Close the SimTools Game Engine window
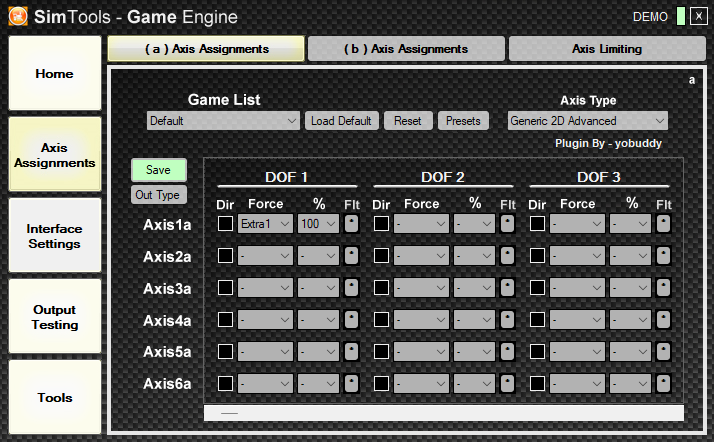This screenshot has height=442, width=714. coord(699,16)
